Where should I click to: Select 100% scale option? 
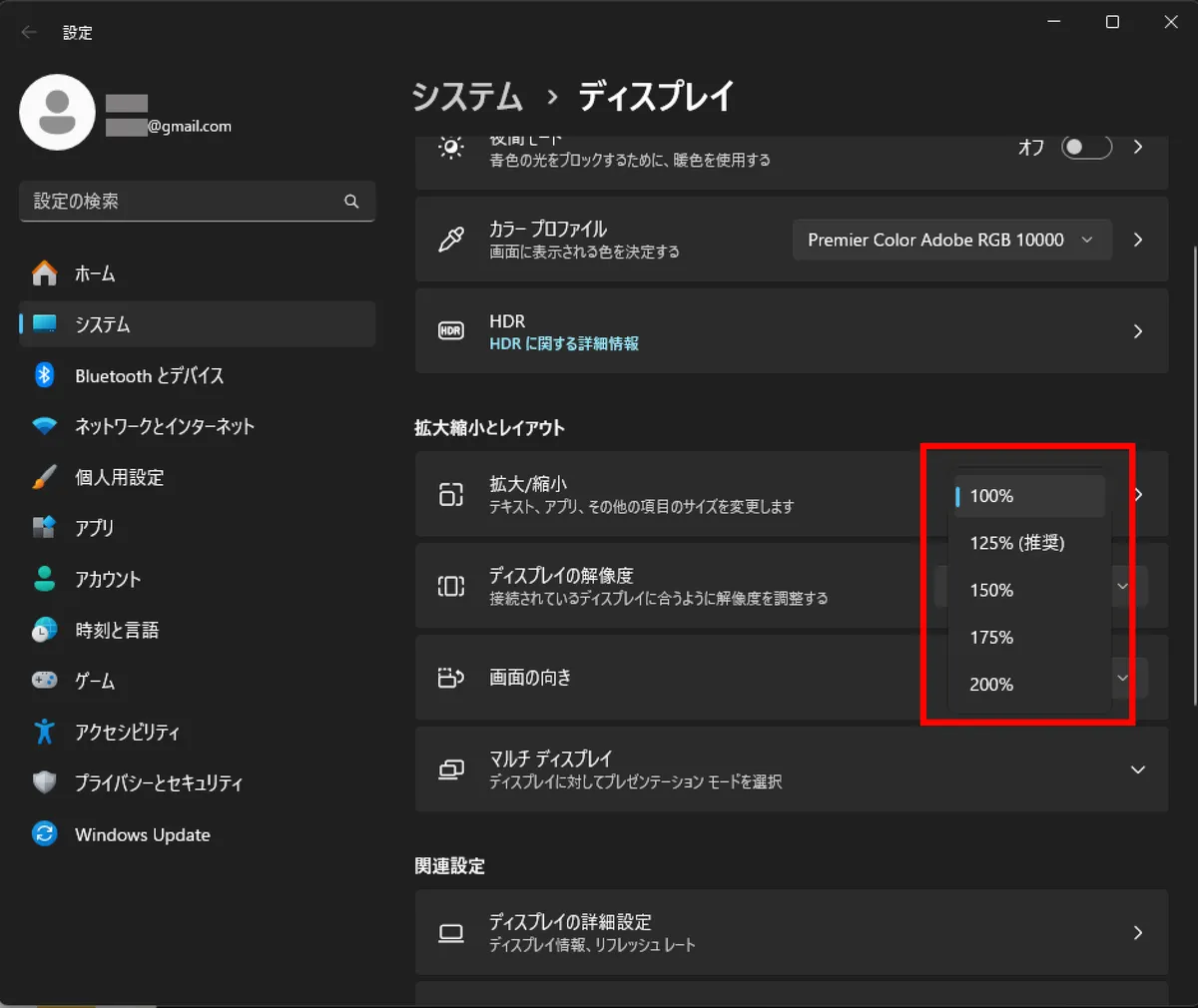pos(1029,496)
